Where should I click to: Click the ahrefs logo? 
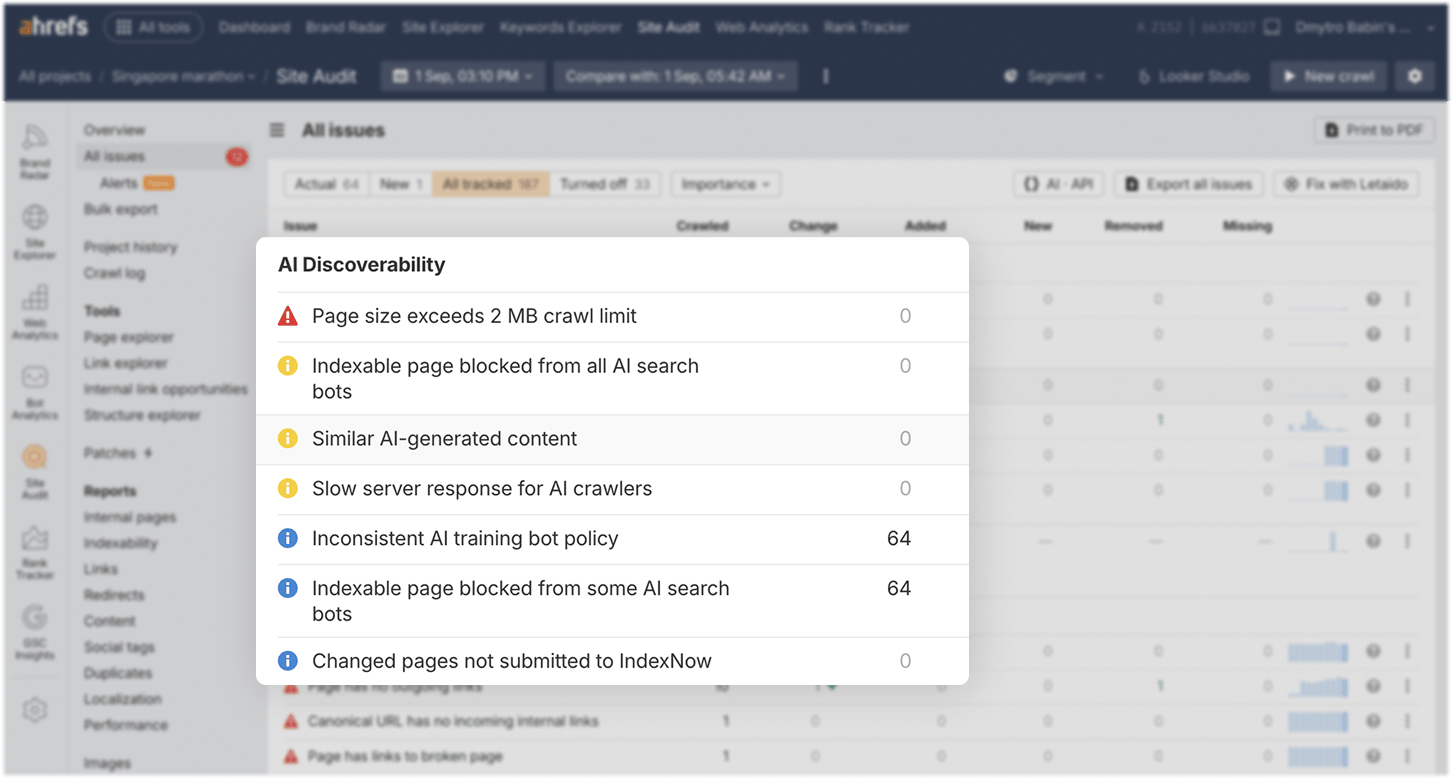(53, 27)
